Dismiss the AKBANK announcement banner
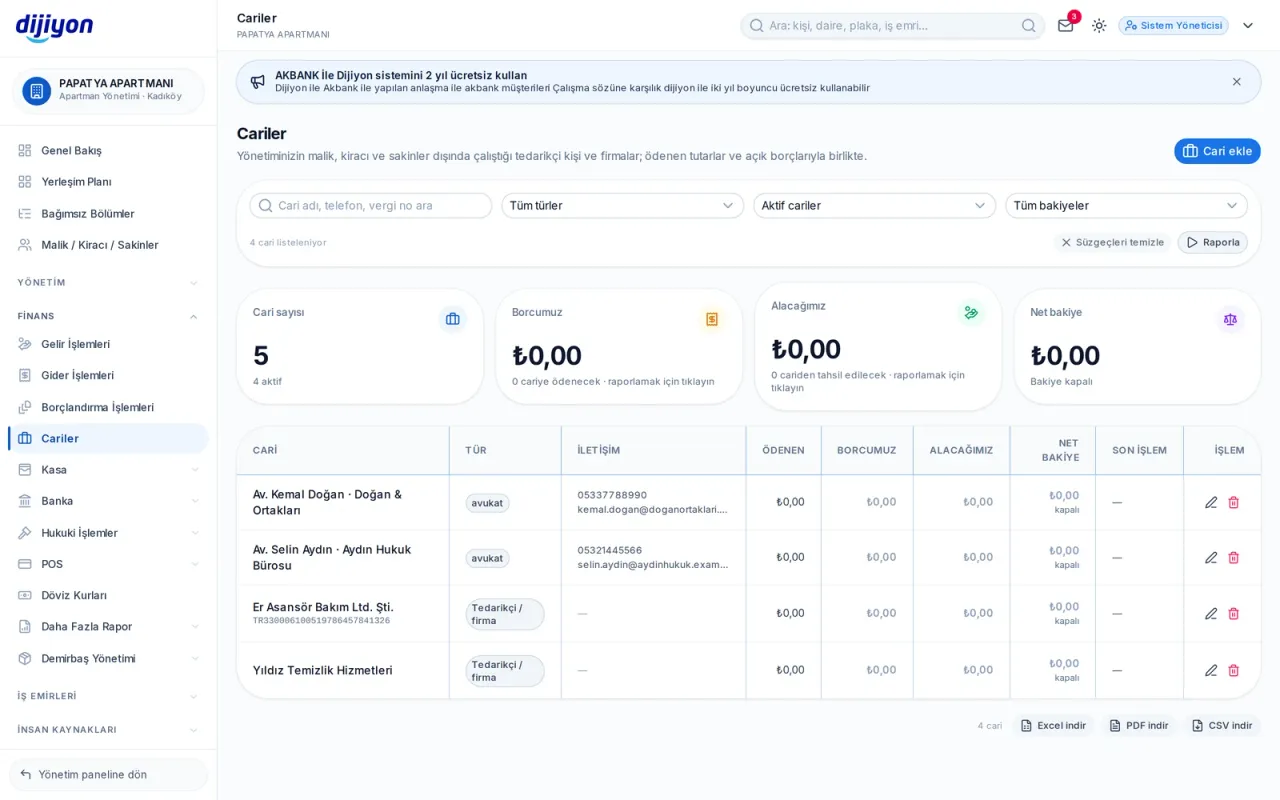1280x800 pixels. tap(1237, 82)
